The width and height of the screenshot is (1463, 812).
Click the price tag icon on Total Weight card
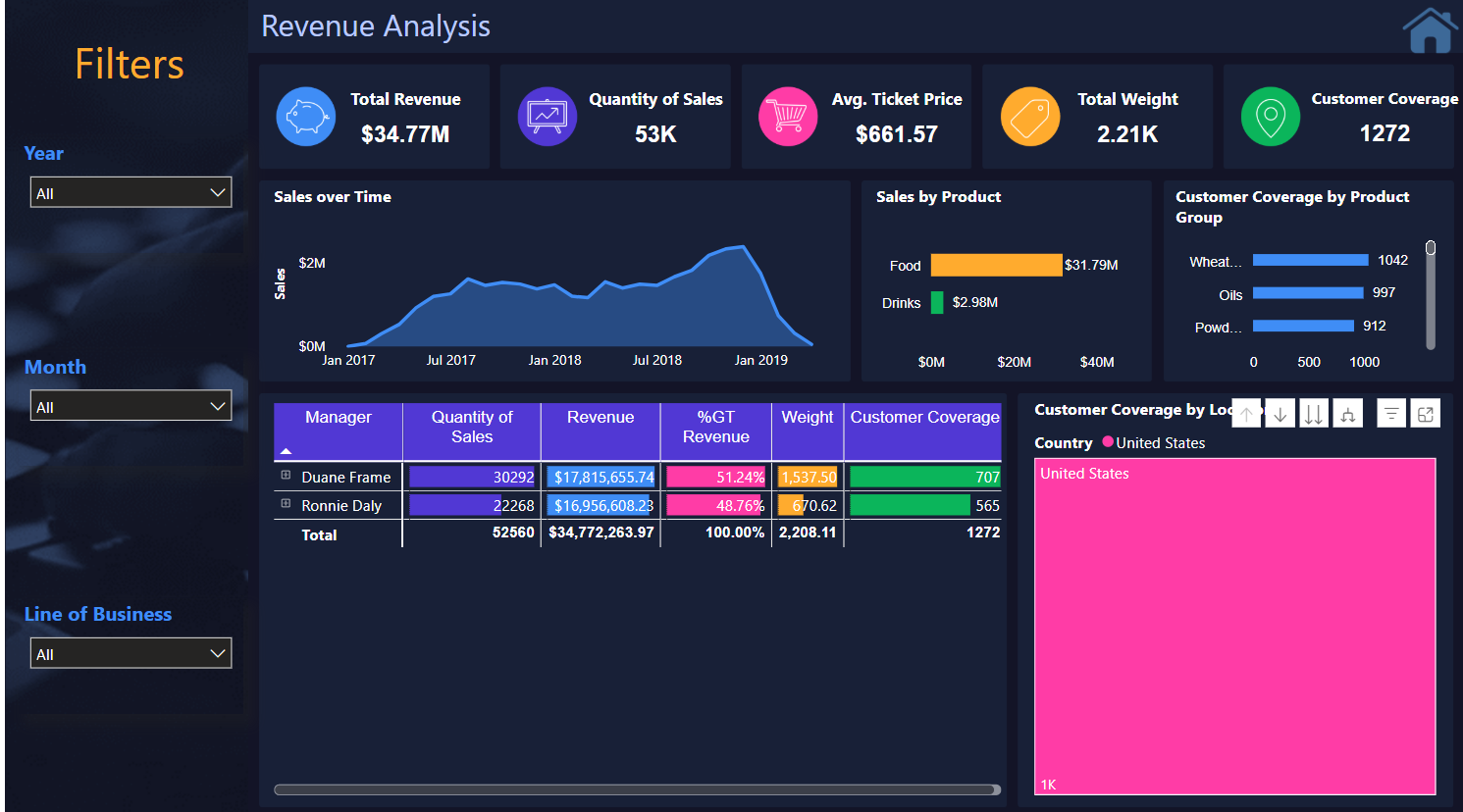tap(1029, 116)
